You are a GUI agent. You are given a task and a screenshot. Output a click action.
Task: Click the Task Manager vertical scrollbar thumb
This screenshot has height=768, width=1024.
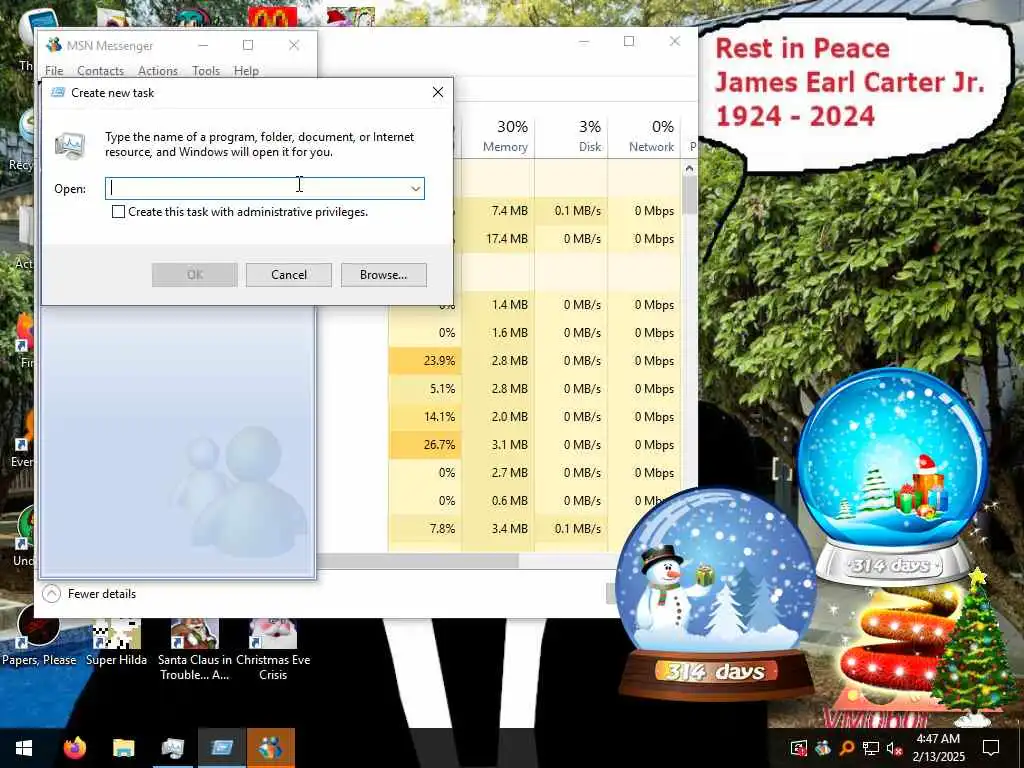coord(689,196)
